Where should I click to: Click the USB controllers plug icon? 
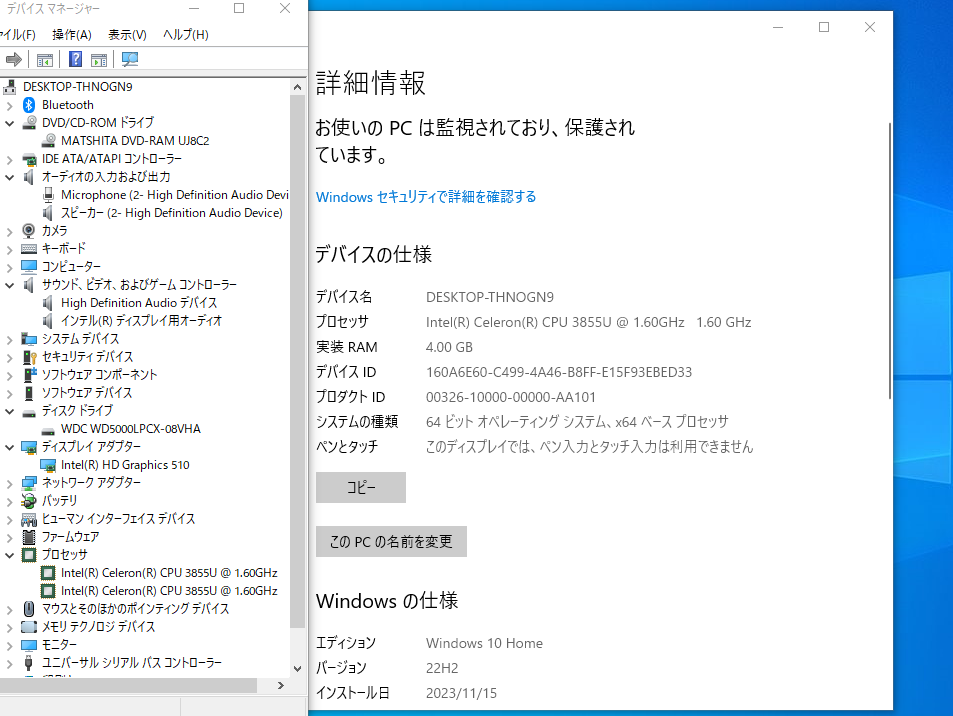(29, 663)
